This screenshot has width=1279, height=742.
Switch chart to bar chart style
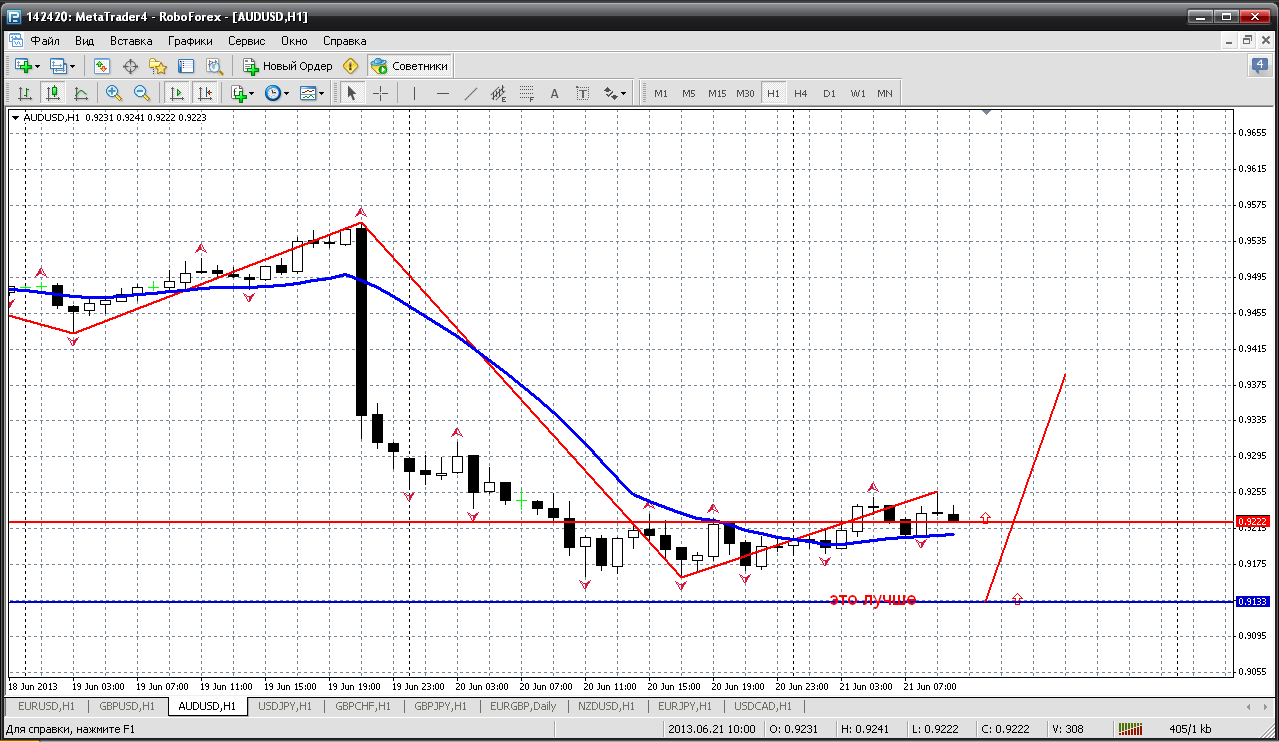[25, 93]
